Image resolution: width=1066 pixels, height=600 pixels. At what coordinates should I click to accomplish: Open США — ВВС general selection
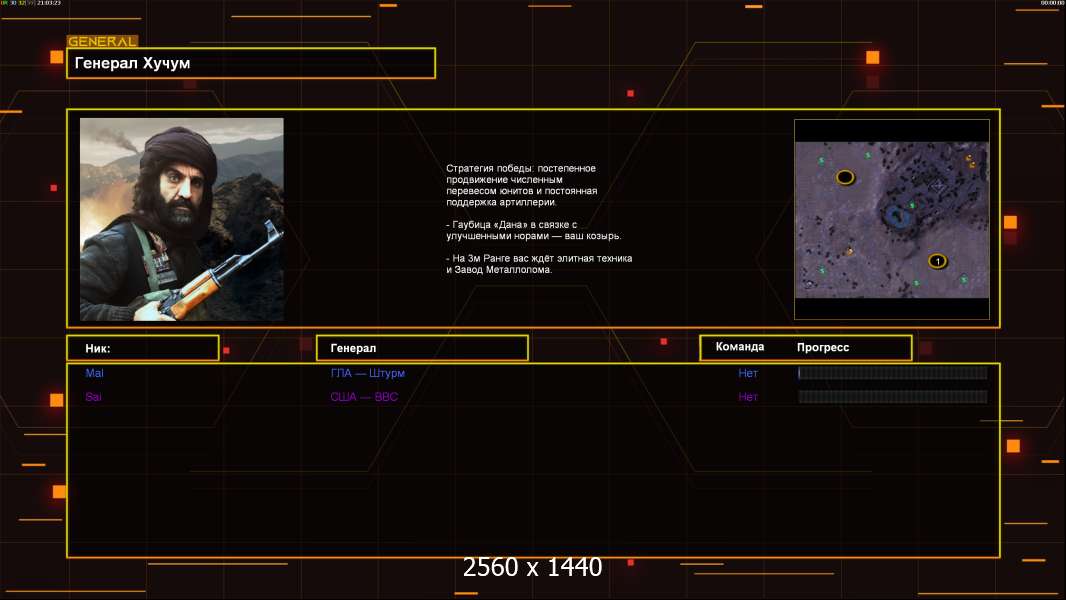[365, 397]
